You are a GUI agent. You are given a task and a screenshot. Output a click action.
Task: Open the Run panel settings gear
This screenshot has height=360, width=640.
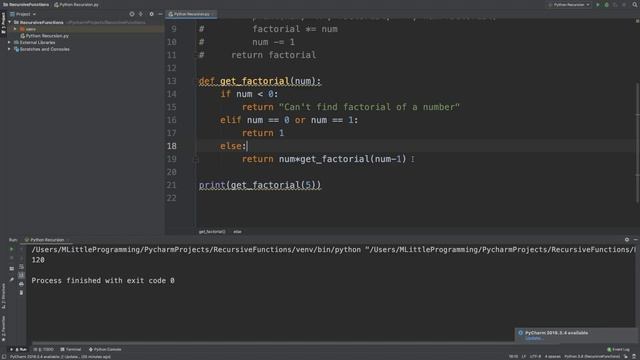627,240
